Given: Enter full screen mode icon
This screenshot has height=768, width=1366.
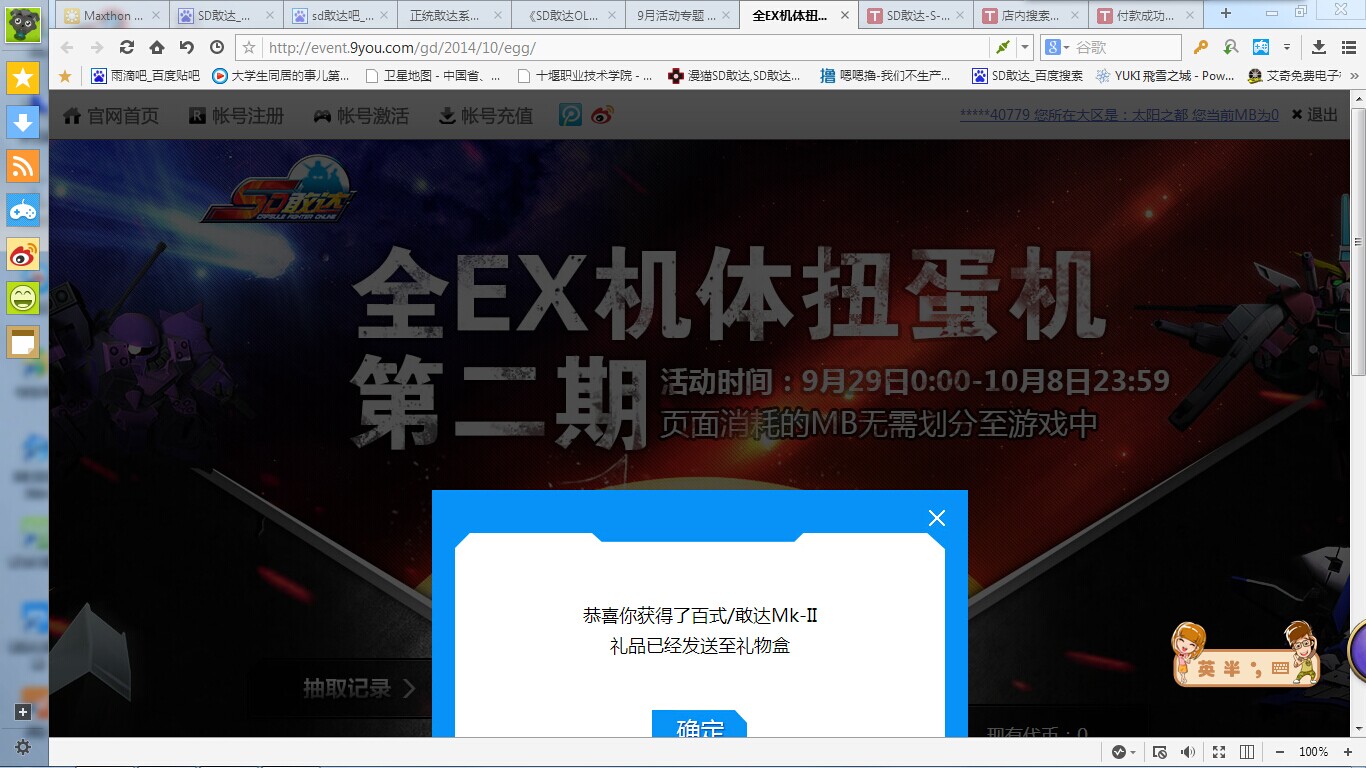Looking at the screenshot, I should pyautogui.click(x=1219, y=752).
